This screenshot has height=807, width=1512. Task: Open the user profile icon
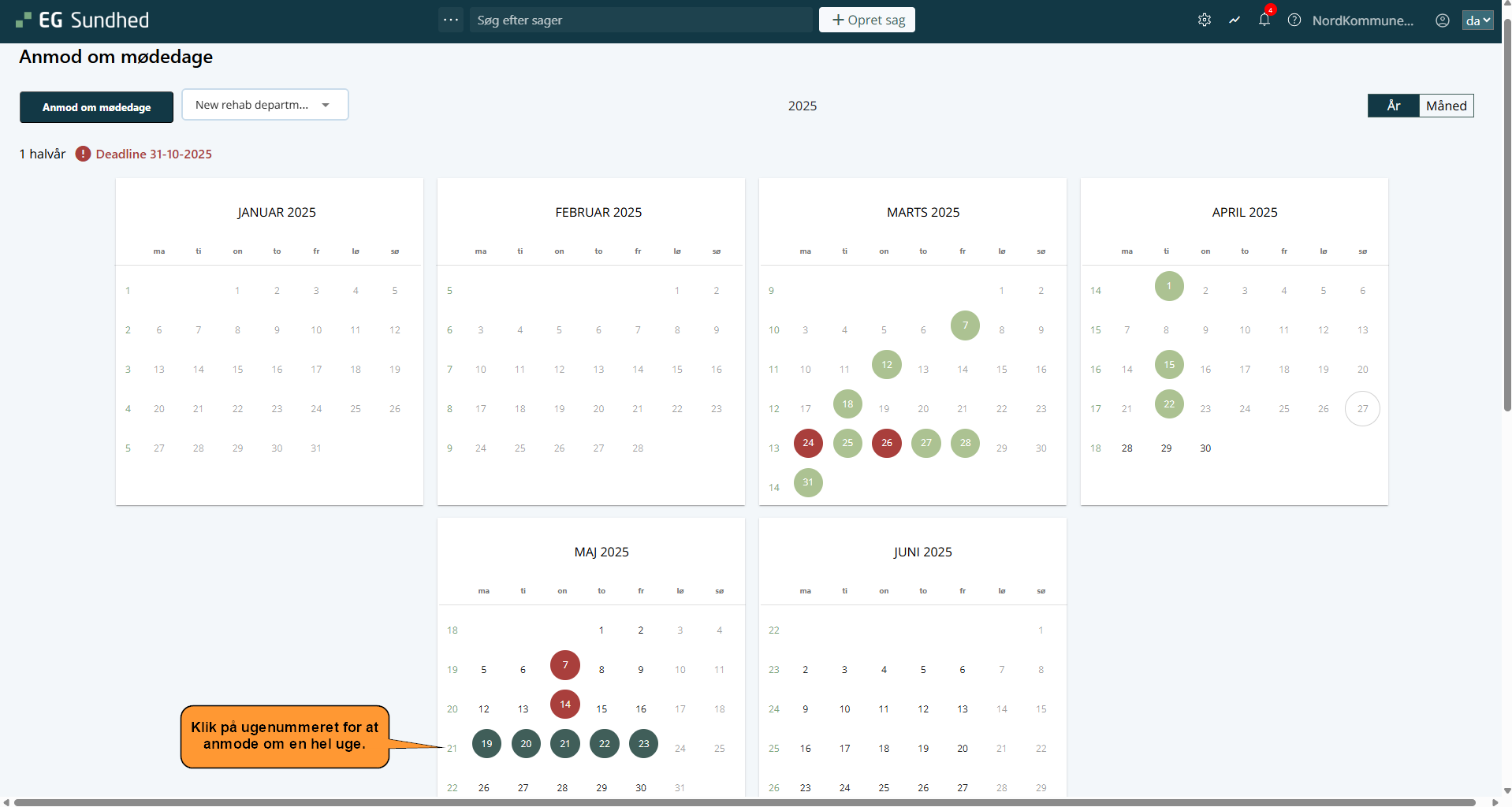point(1442,20)
